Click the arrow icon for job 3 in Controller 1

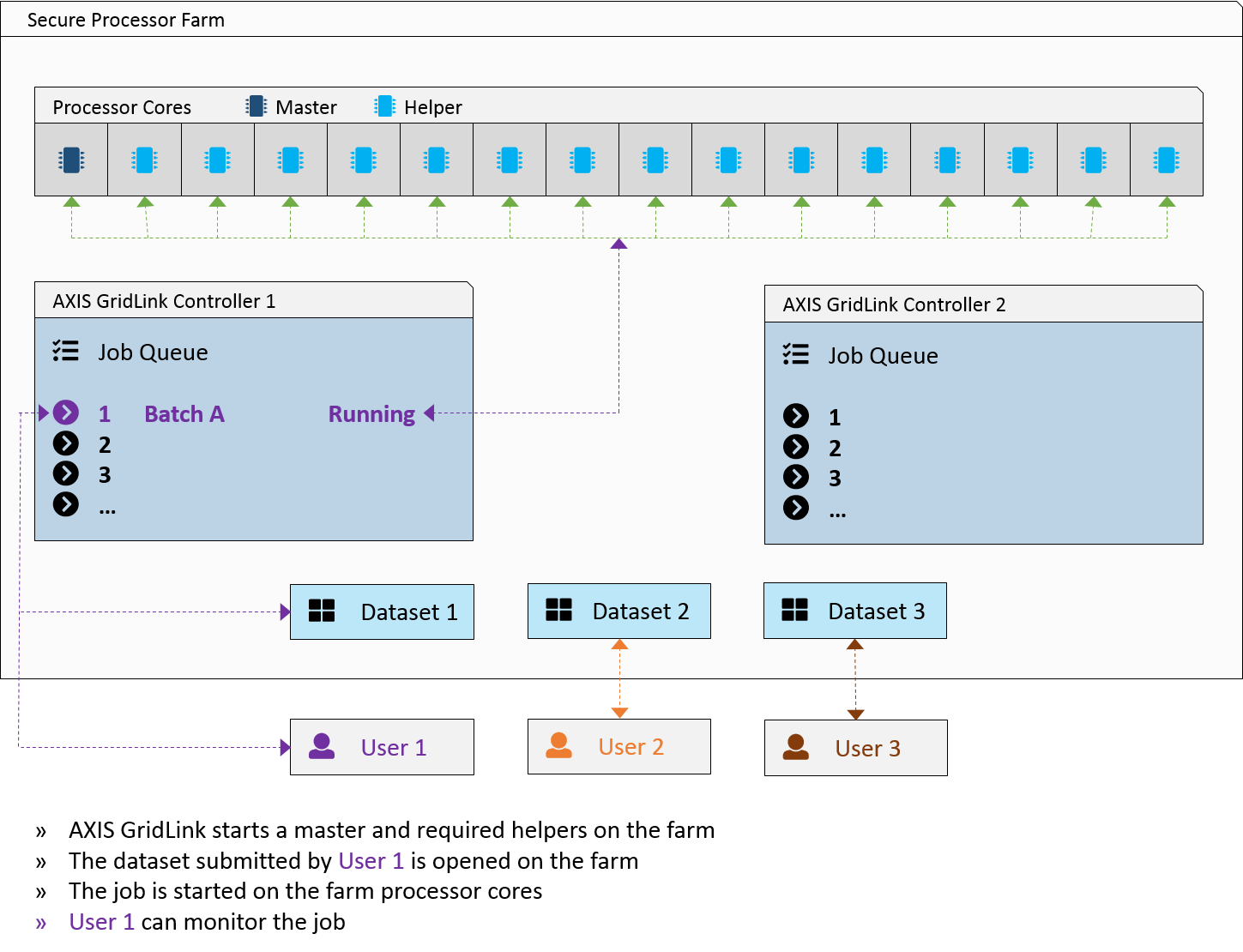pos(66,473)
